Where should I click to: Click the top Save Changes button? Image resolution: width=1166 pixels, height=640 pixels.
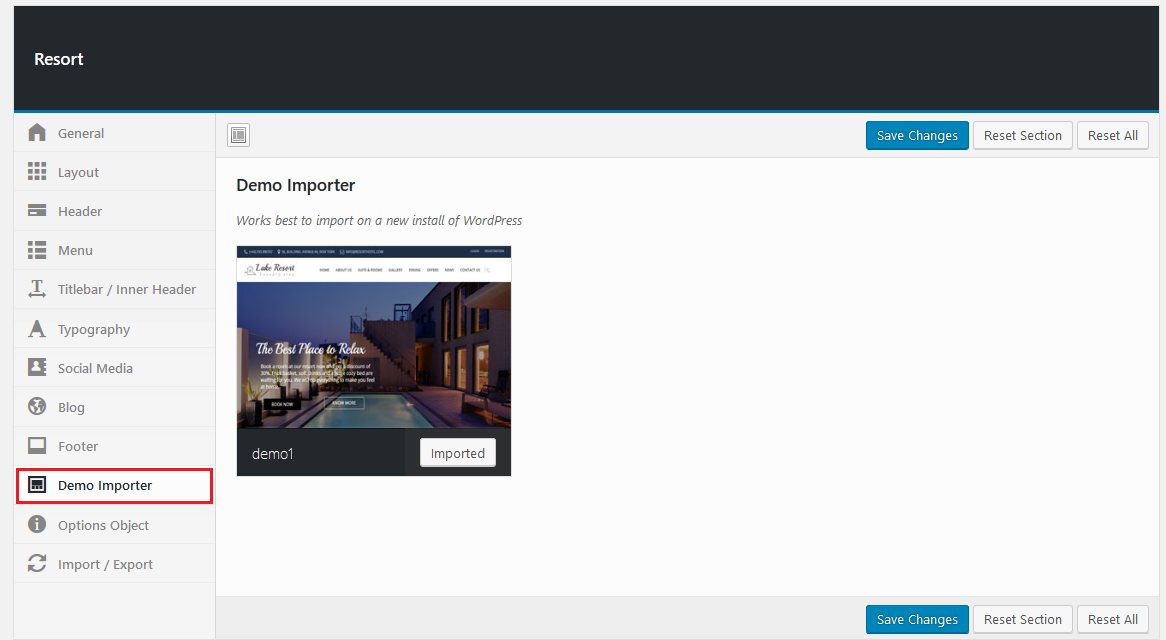917,136
